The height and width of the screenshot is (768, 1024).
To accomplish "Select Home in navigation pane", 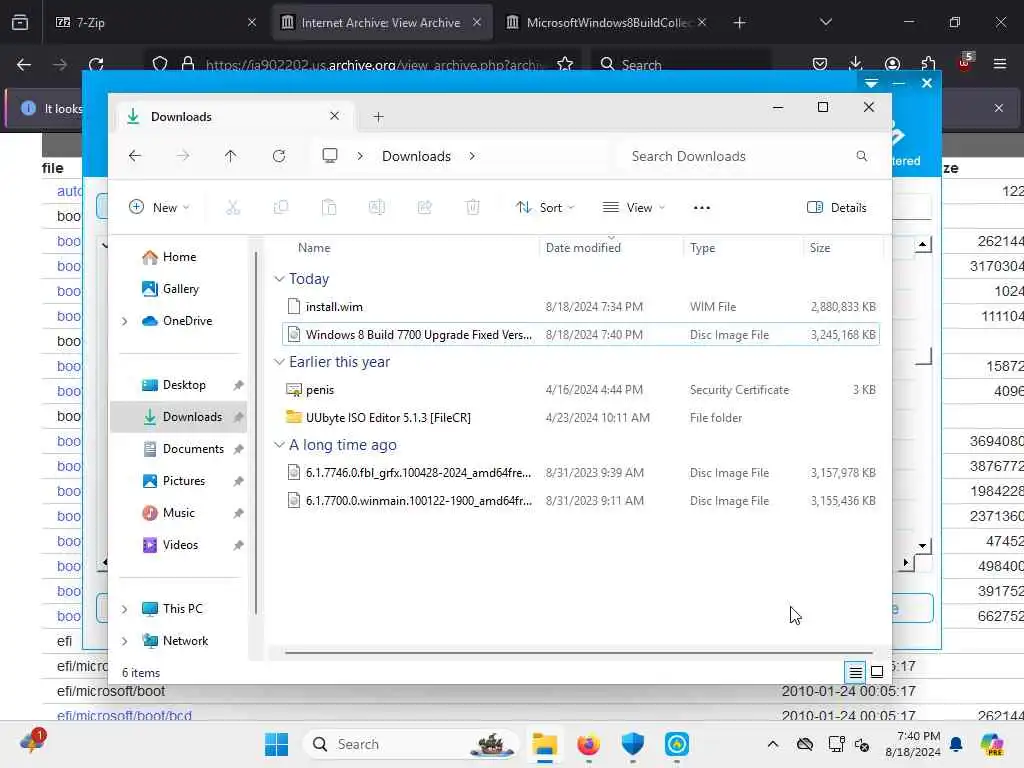I will tap(178, 257).
